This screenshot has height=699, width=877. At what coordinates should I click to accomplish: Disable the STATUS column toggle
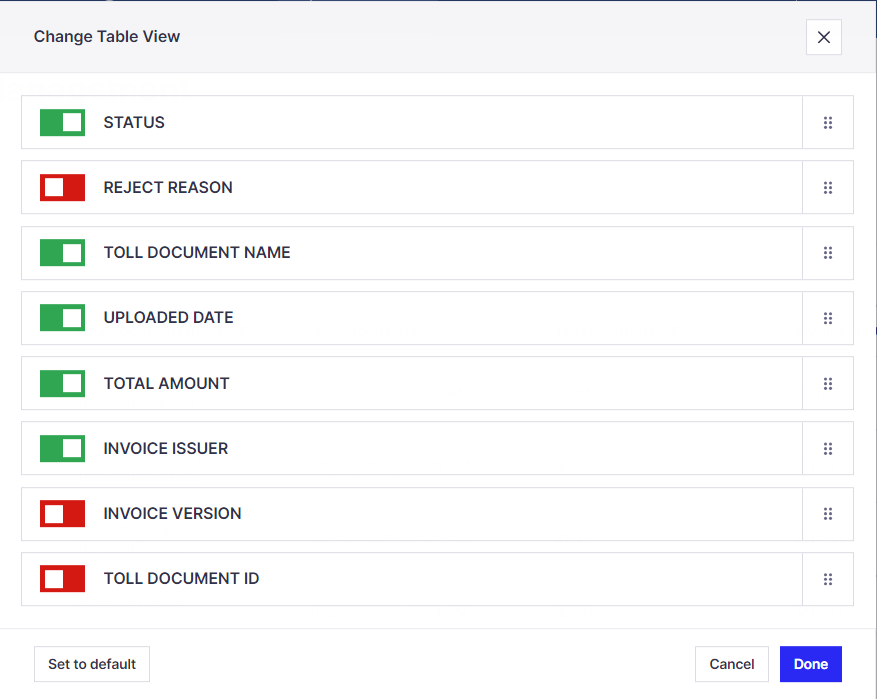[62, 122]
